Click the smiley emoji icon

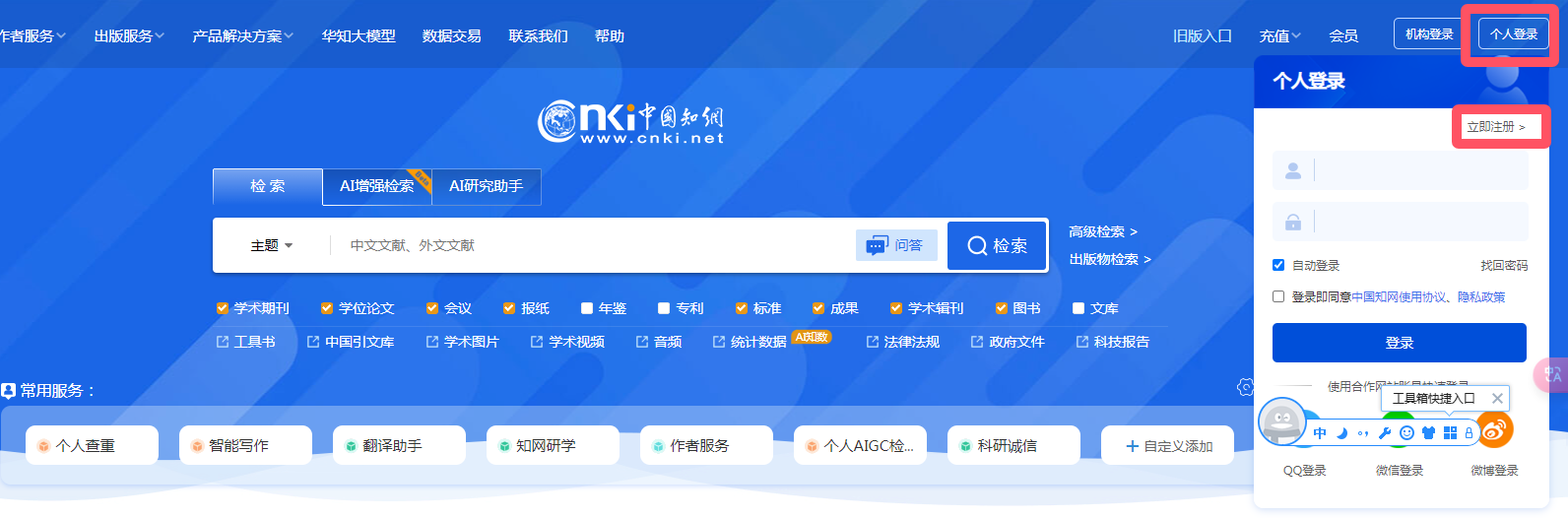pos(1406,433)
